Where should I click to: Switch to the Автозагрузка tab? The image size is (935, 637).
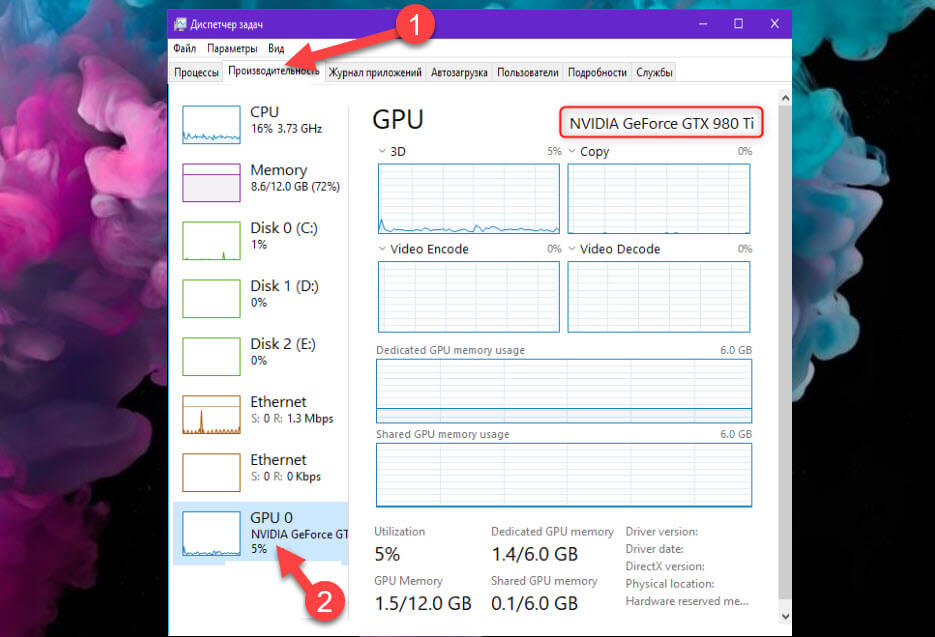459,72
